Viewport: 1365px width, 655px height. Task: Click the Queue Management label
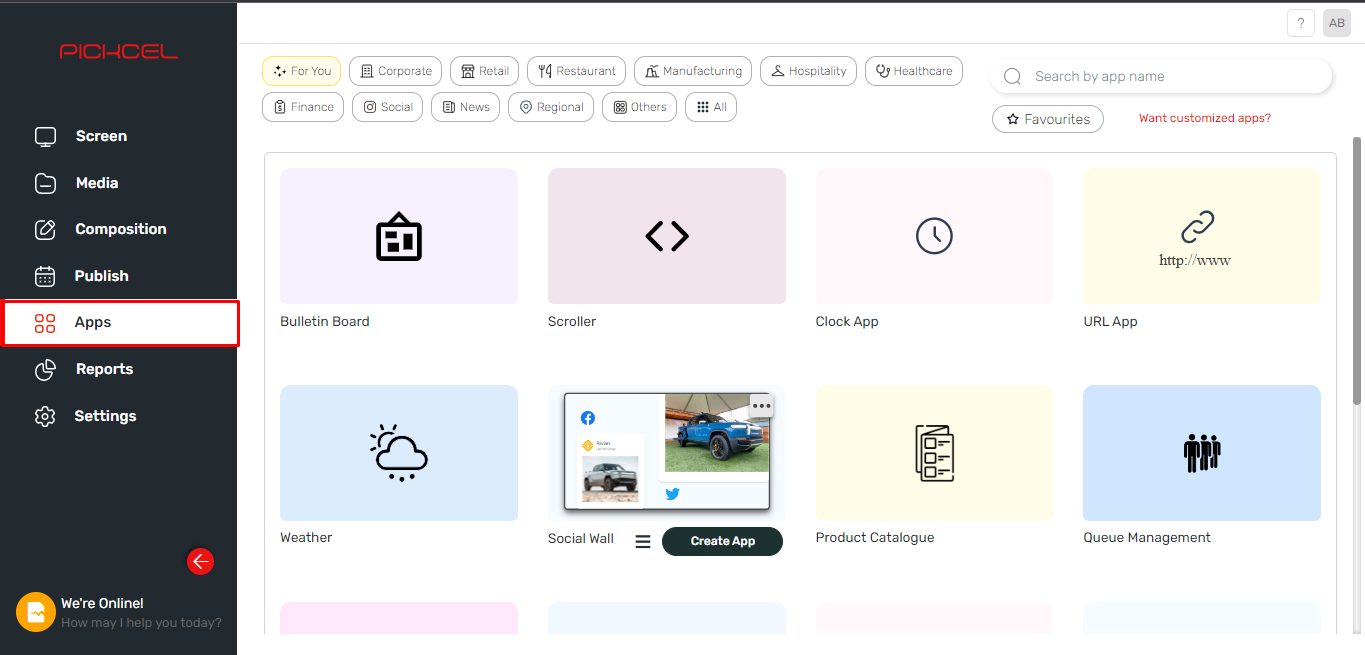1147,538
